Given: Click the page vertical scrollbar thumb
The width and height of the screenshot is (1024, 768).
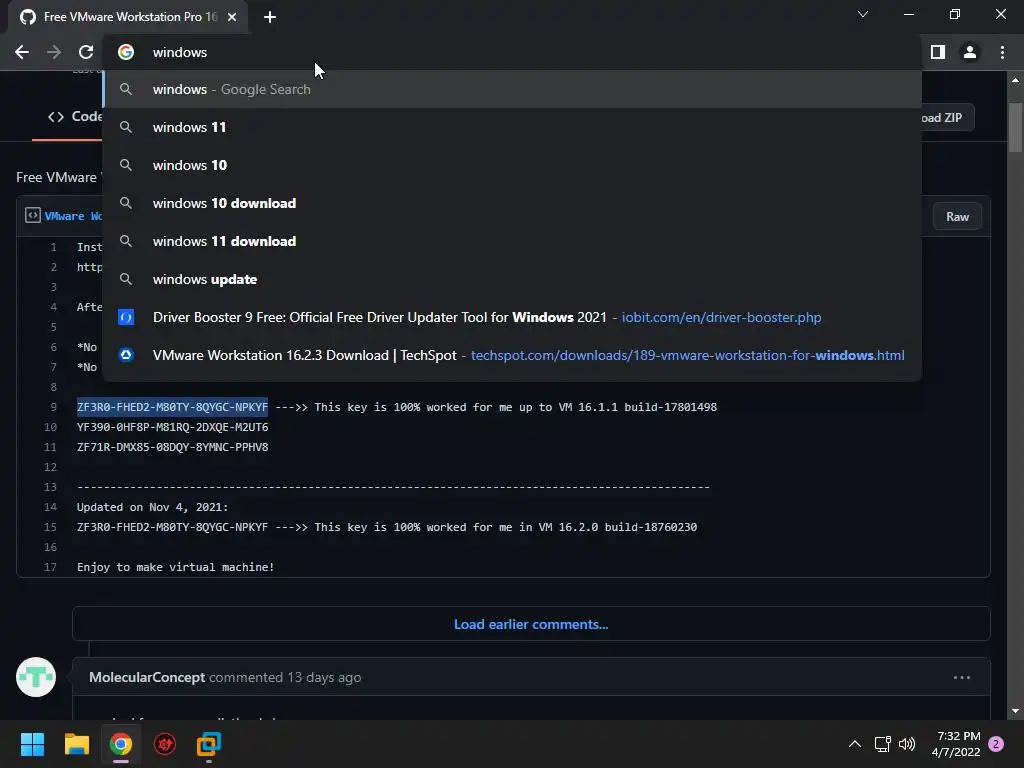Looking at the screenshot, I should (x=1015, y=127).
